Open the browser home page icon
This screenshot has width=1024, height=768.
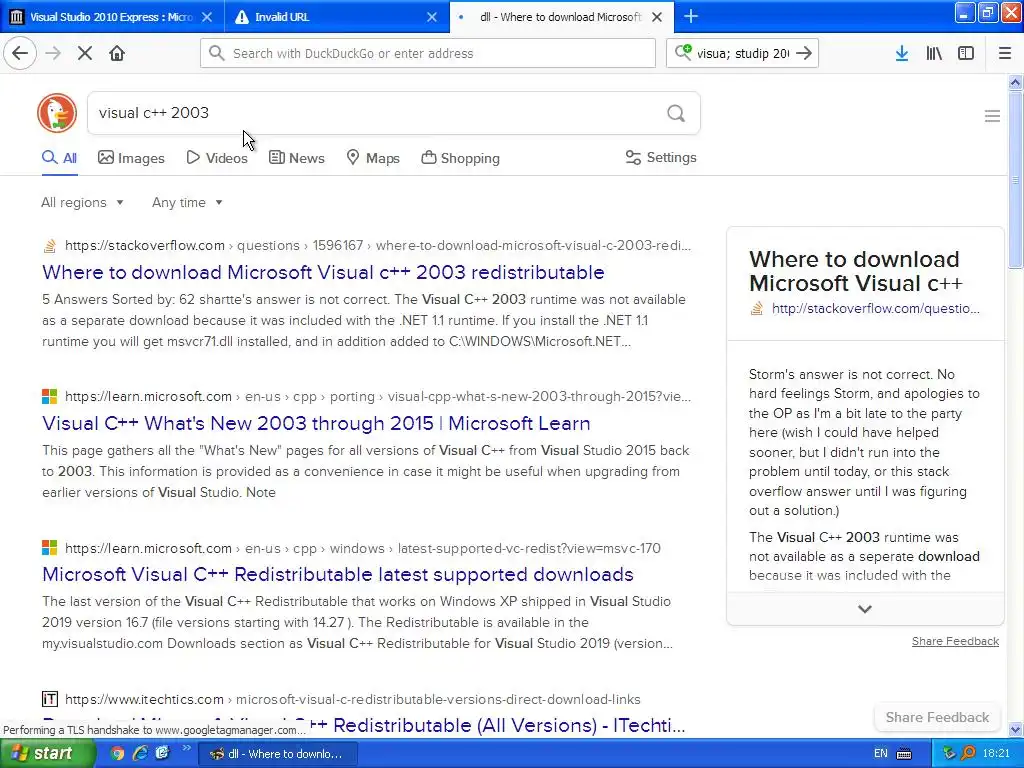[x=117, y=53]
